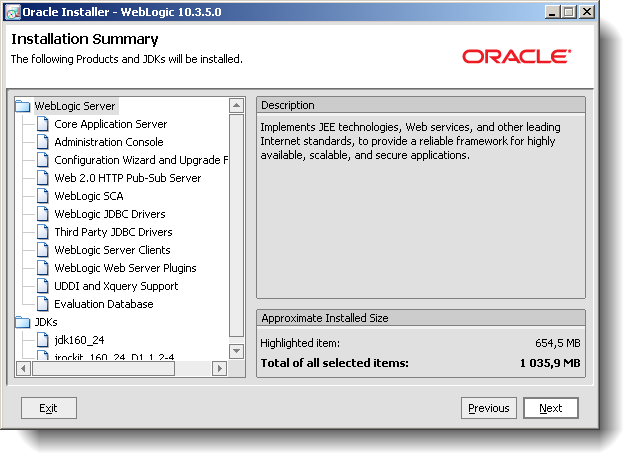Click the Approximate Installed Size header
The image size is (640, 470).
tap(421, 318)
